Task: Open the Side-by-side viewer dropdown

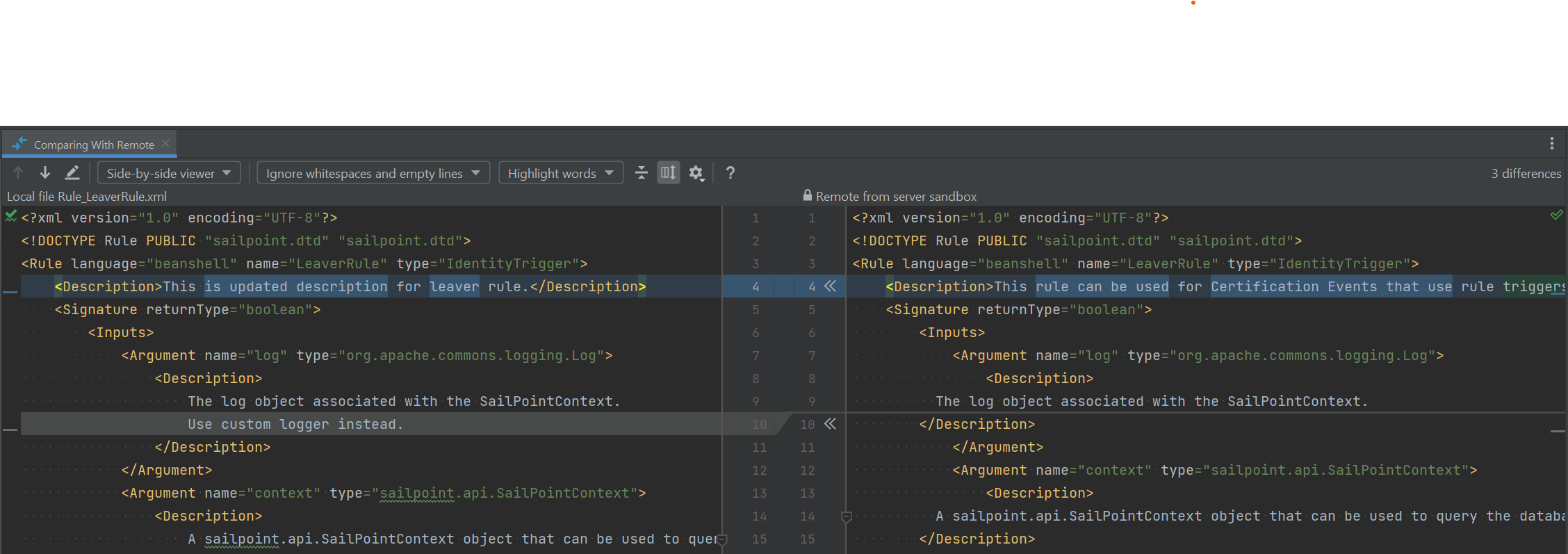Action: [x=169, y=173]
